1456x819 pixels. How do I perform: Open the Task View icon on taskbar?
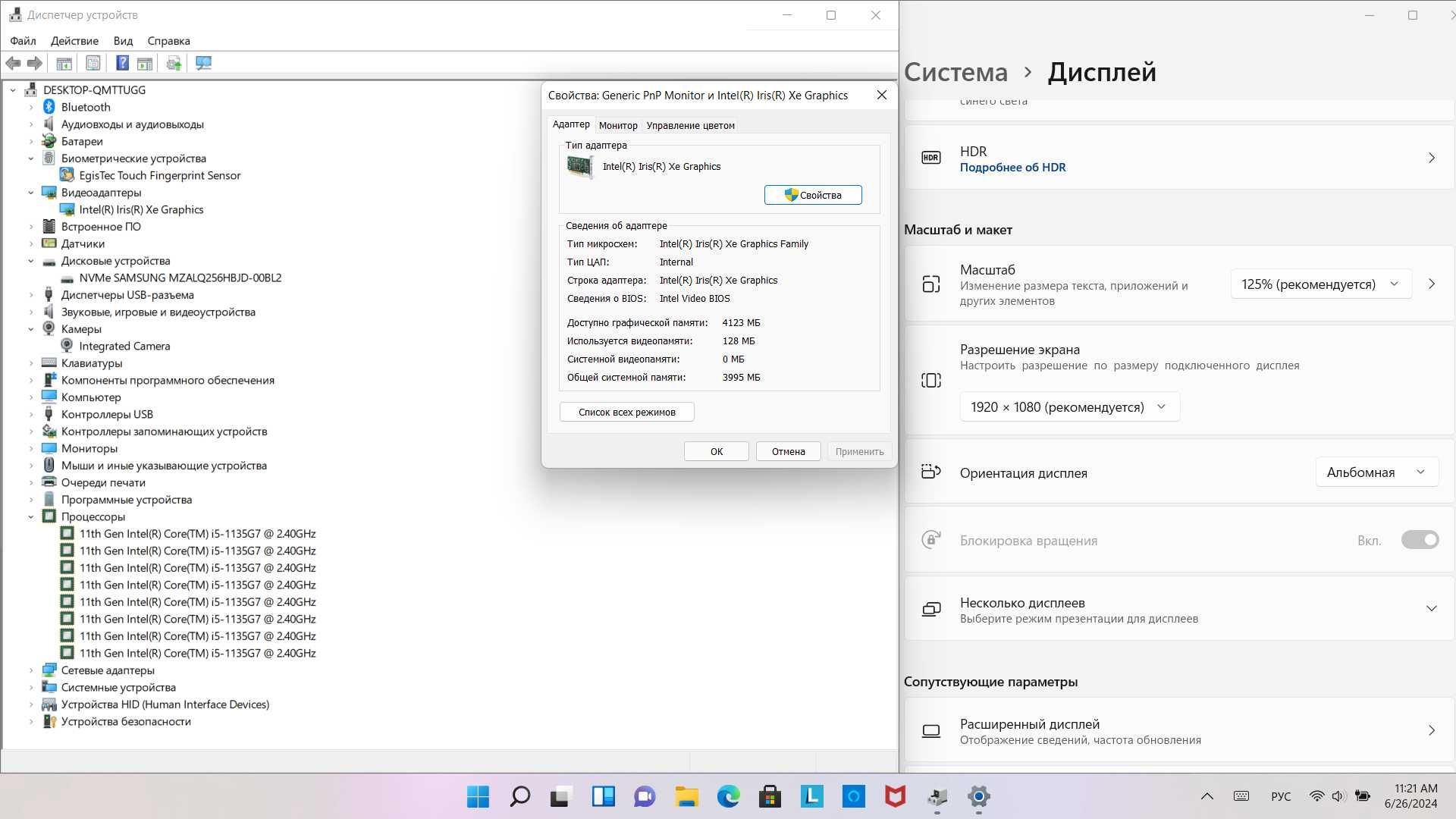561,796
